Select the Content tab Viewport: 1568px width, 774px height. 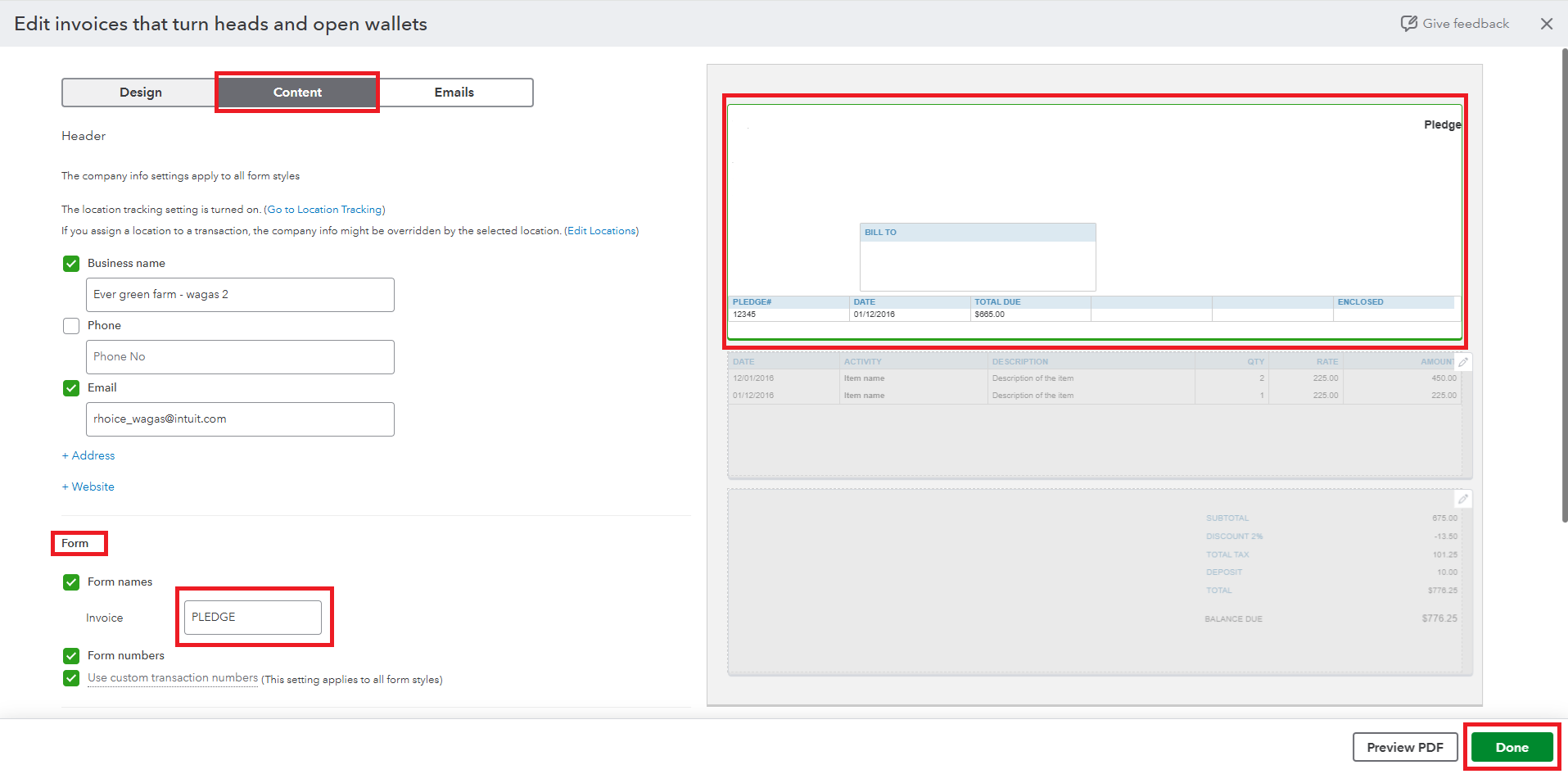click(297, 93)
